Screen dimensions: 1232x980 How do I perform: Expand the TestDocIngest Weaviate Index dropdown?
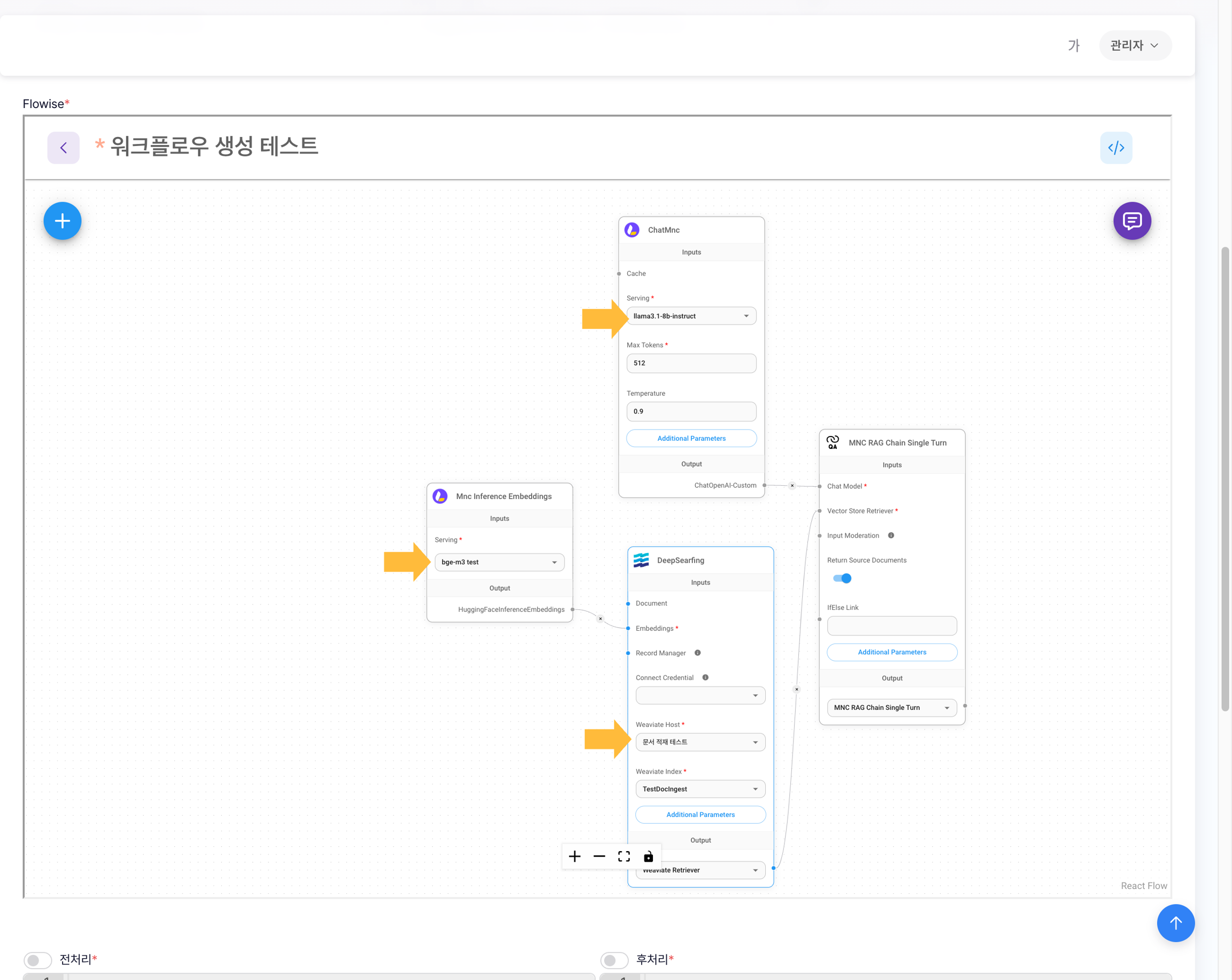click(700, 788)
